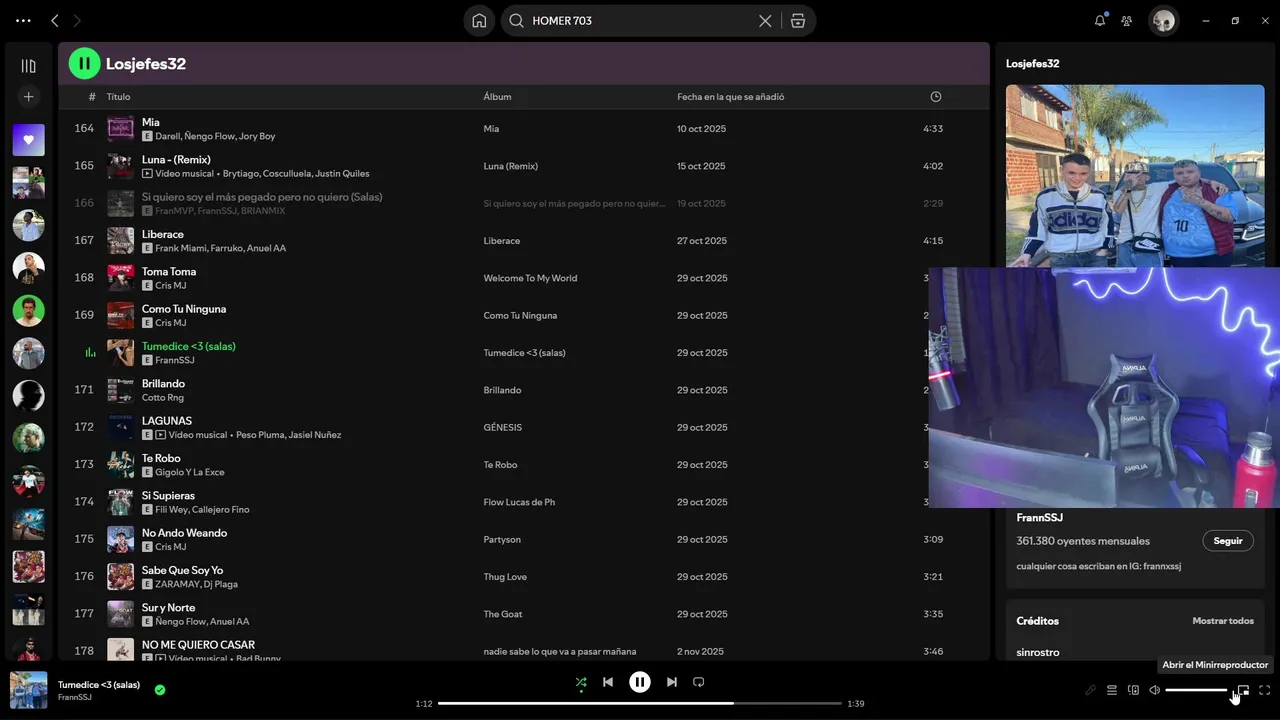The width and height of the screenshot is (1280, 720).
Task: Toggle shuffle playback
Action: (581, 682)
